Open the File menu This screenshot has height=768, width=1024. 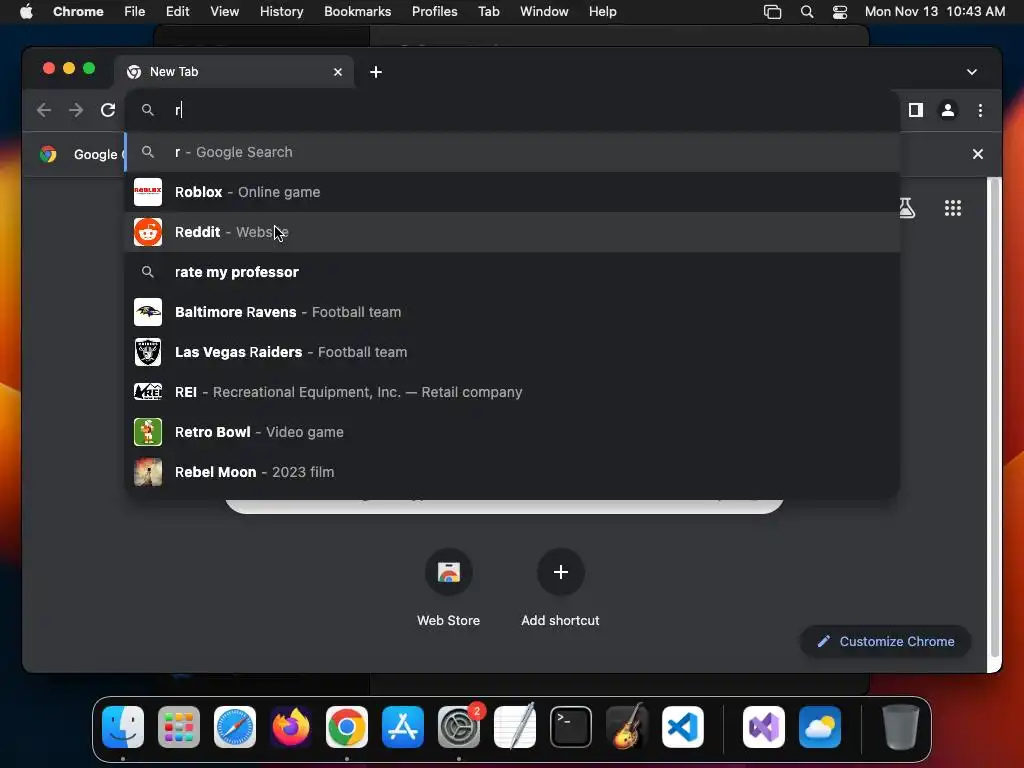pos(135,11)
